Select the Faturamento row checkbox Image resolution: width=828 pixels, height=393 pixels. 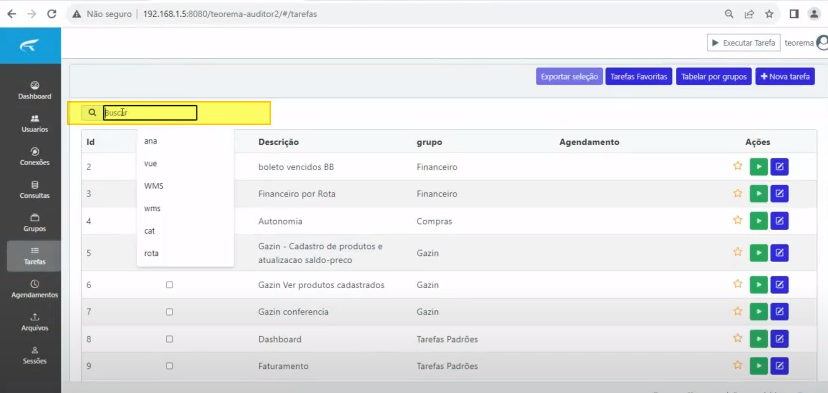(170, 366)
